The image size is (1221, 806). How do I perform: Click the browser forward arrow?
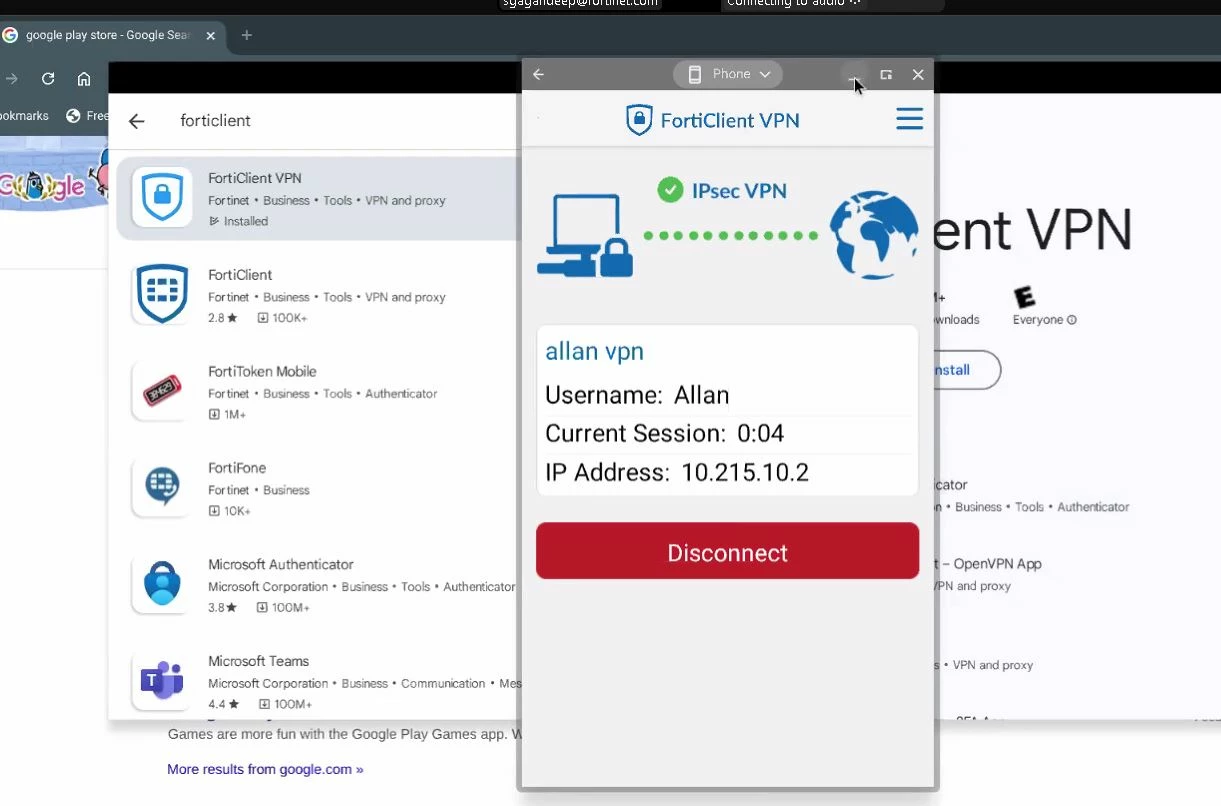coord(11,79)
